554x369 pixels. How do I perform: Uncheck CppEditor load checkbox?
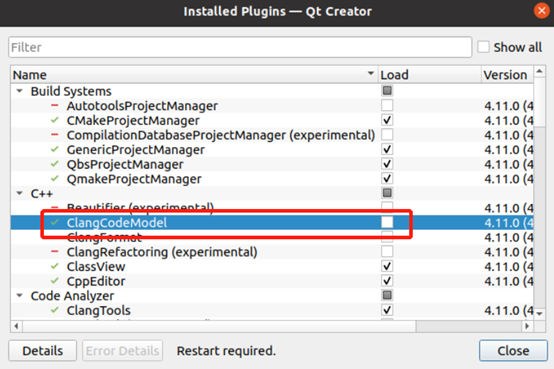coord(387,281)
